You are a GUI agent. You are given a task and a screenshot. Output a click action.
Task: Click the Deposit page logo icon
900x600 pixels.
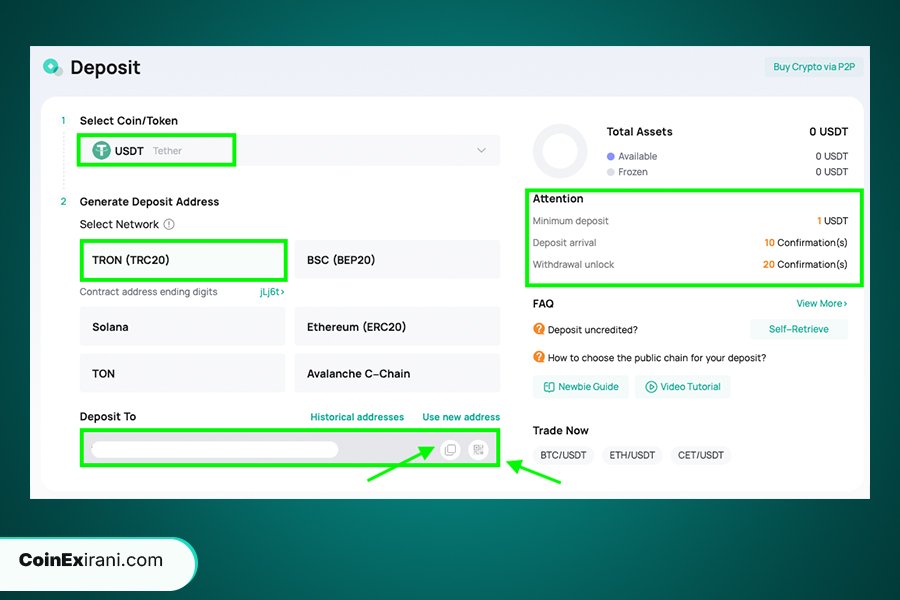click(52, 67)
